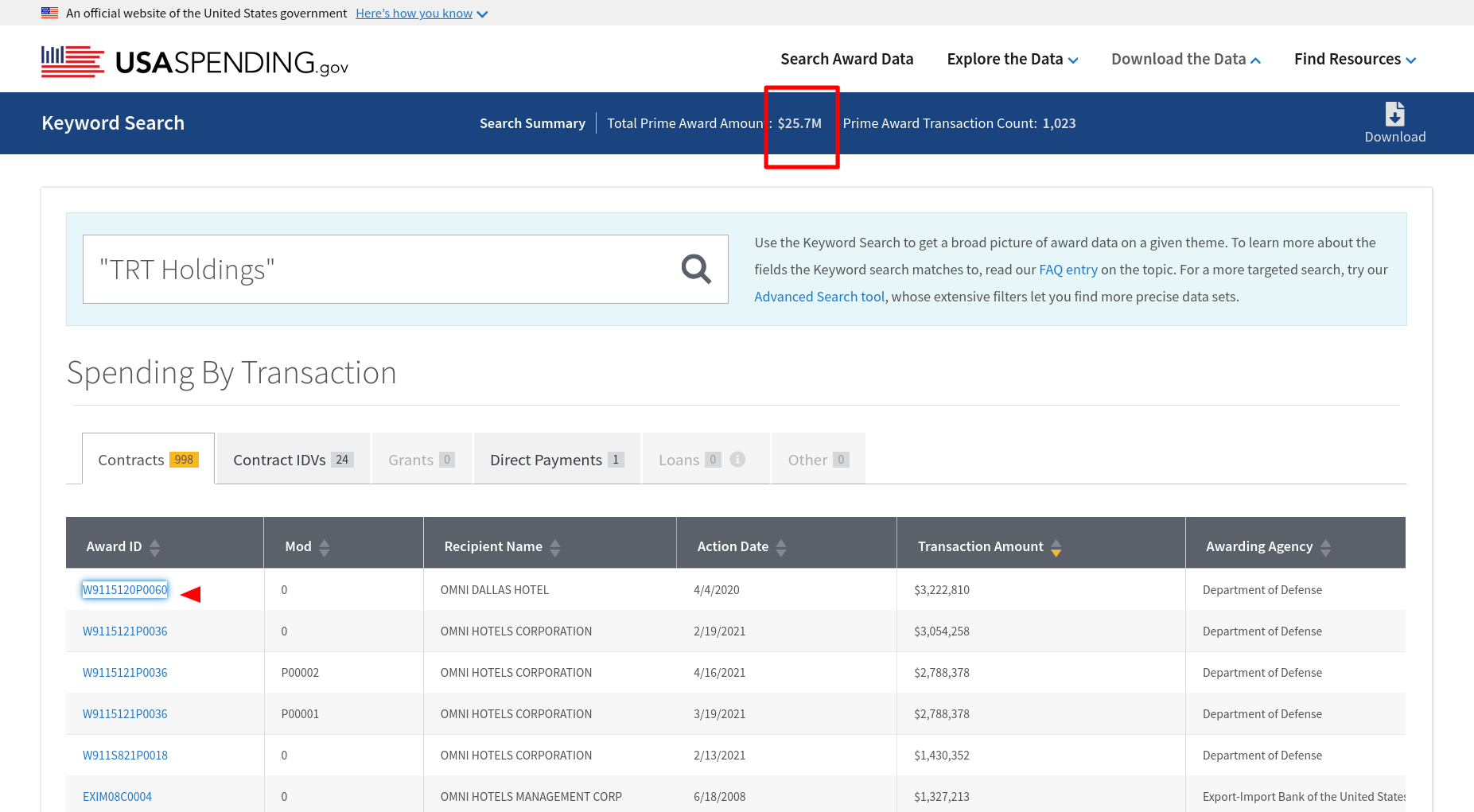Image resolution: width=1474 pixels, height=812 pixels.
Task: Open award W9115120P0060 link
Action: [x=125, y=589]
